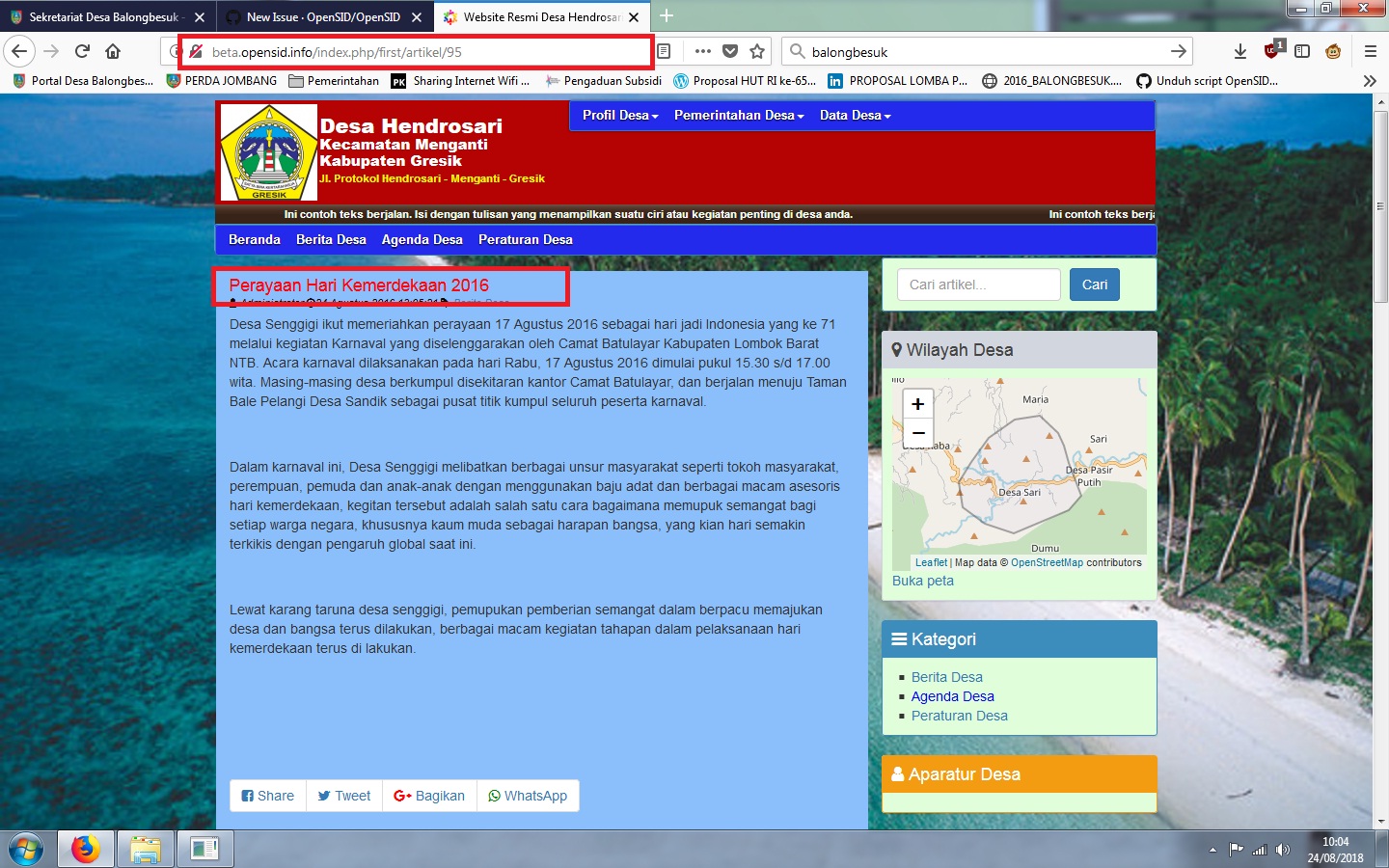The width and height of the screenshot is (1389, 868).
Task: Click the home button icon
Action: click(x=112, y=51)
